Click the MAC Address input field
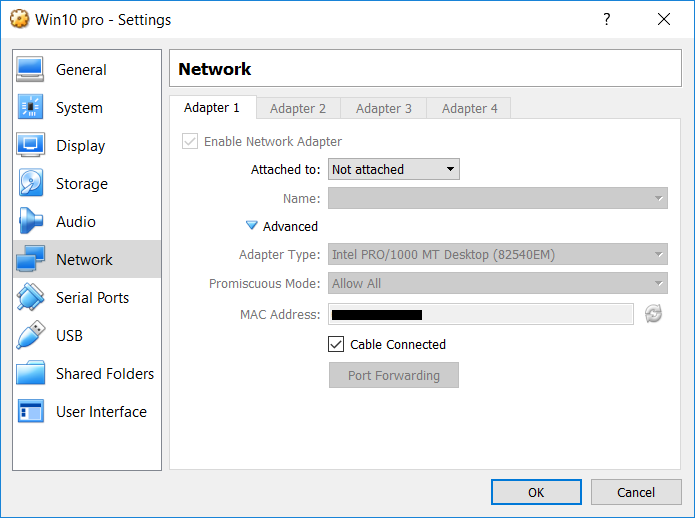 pyautogui.click(x=480, y=314)
